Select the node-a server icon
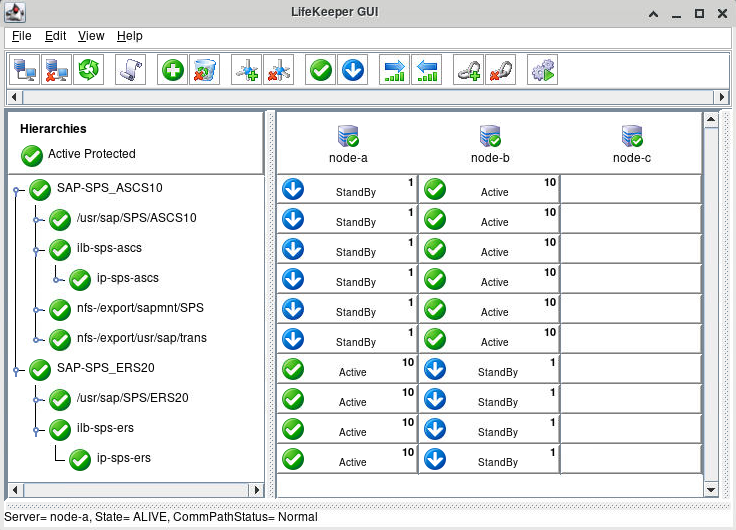The image size is (736, 530). (x=348, y=136)
